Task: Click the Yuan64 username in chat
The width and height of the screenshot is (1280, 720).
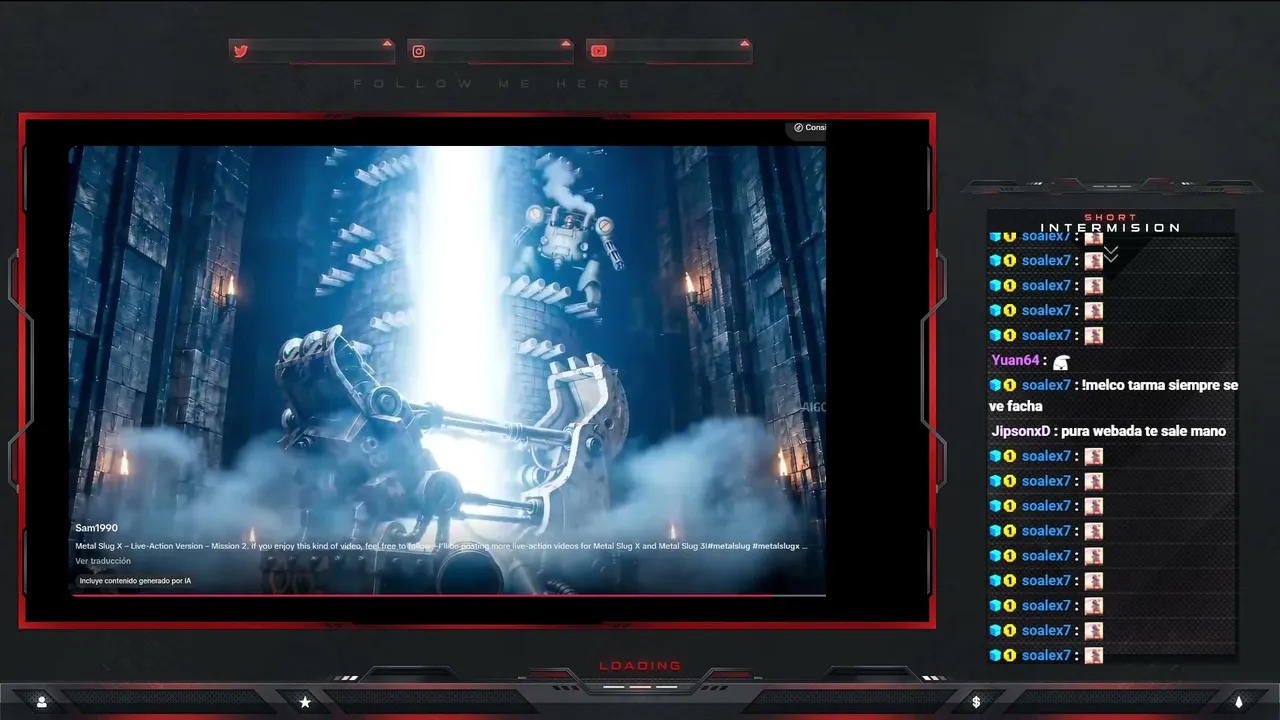Action: click(1015, 360)
